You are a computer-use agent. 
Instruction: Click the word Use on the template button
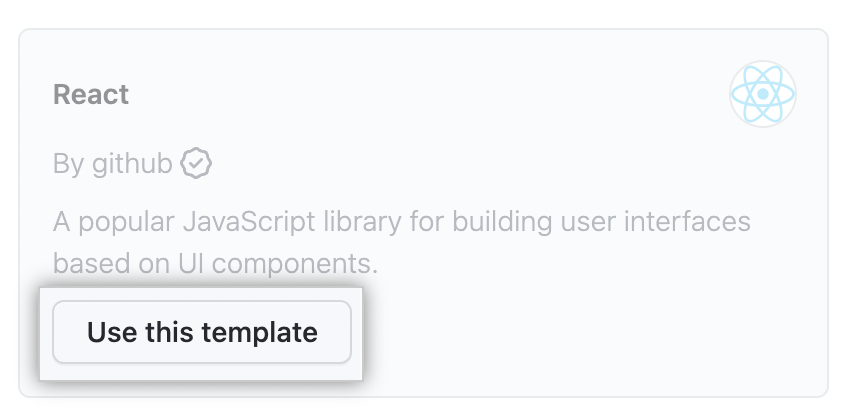pyautogui.click(x=110, y=332)
